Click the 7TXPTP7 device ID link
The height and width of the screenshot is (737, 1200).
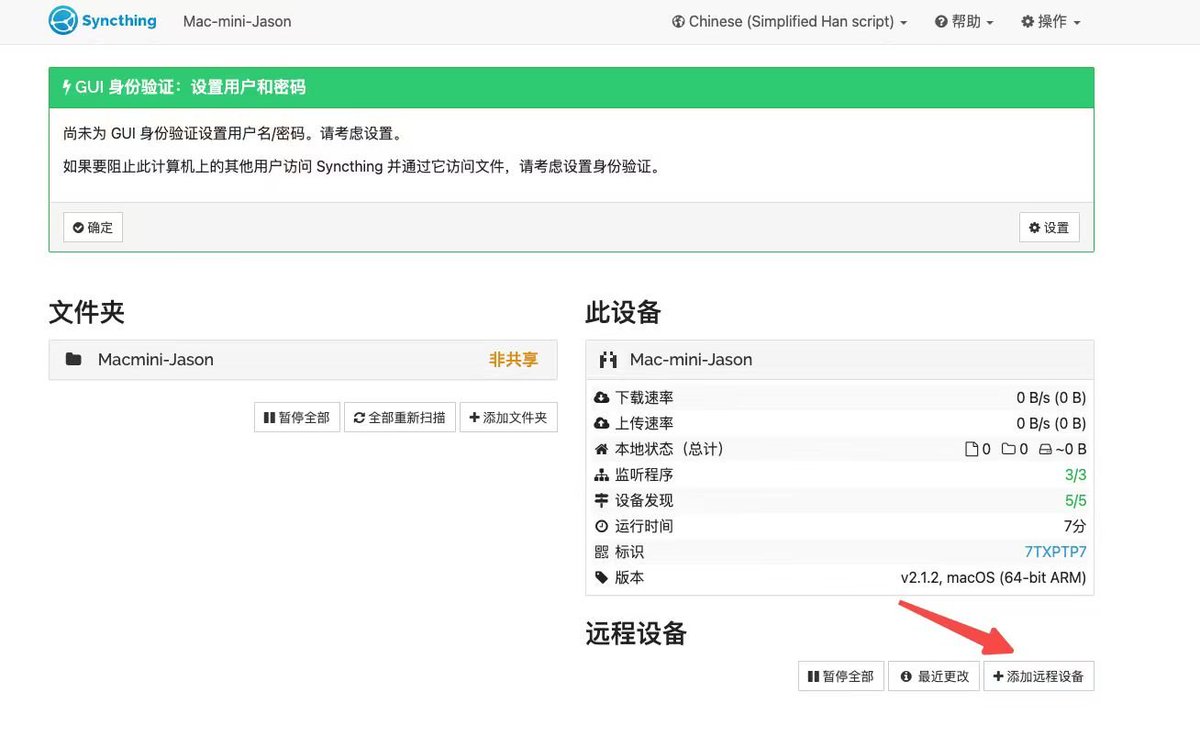1055,552
